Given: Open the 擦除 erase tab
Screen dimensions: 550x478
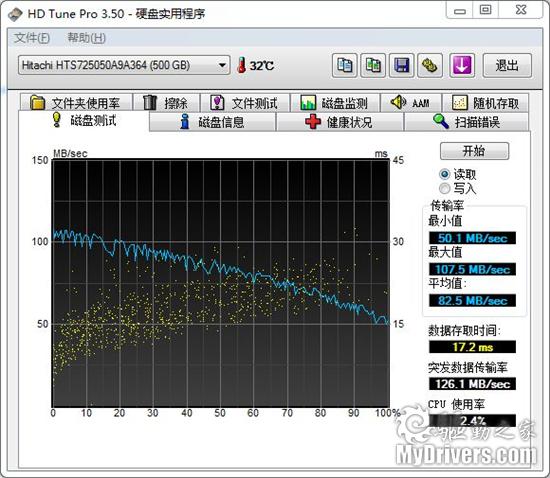Looking at the screenshot, I should coord(166,103).
